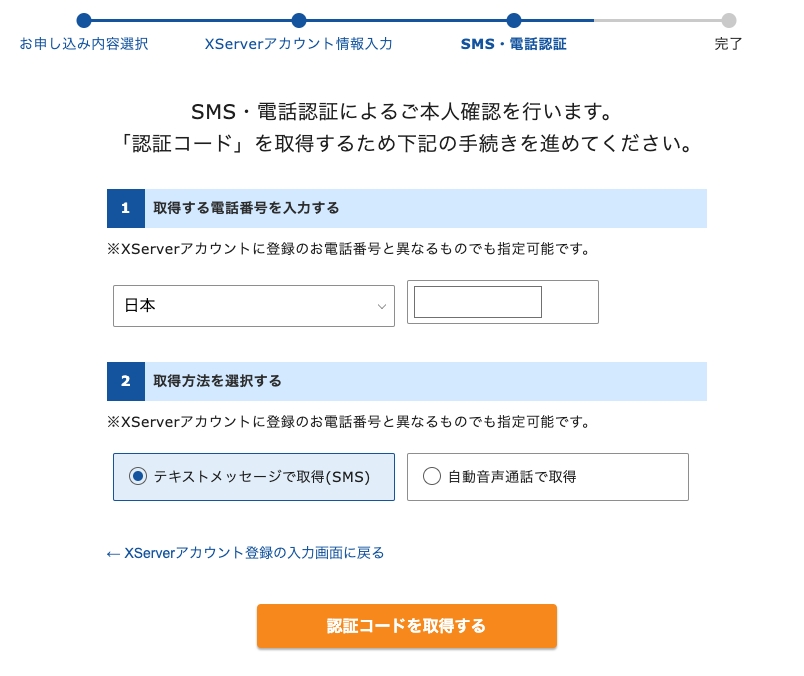Follow the XServerアカウント登録の入力画面に戻る link
Screen dimensions: 804x676
click(x=254, y=553)
